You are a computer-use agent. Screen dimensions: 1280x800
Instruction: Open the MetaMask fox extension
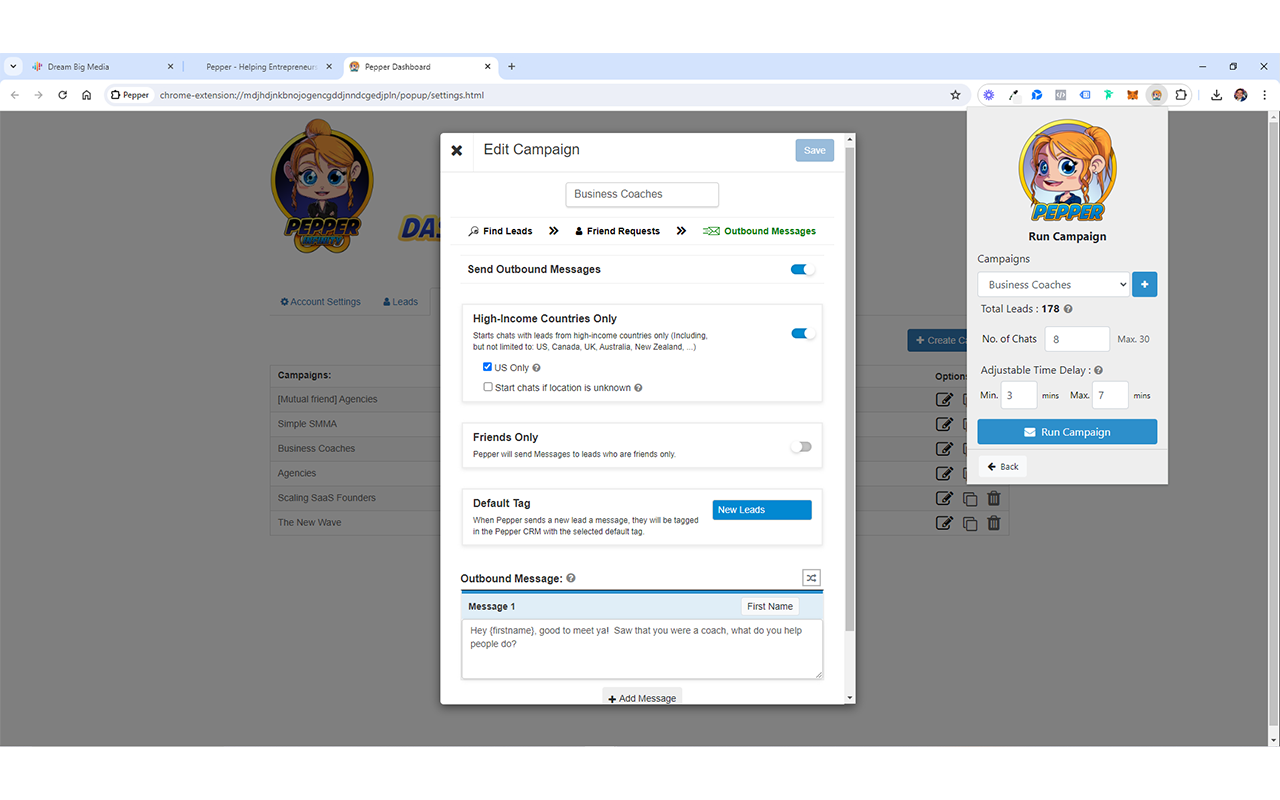click(1133, 95)
